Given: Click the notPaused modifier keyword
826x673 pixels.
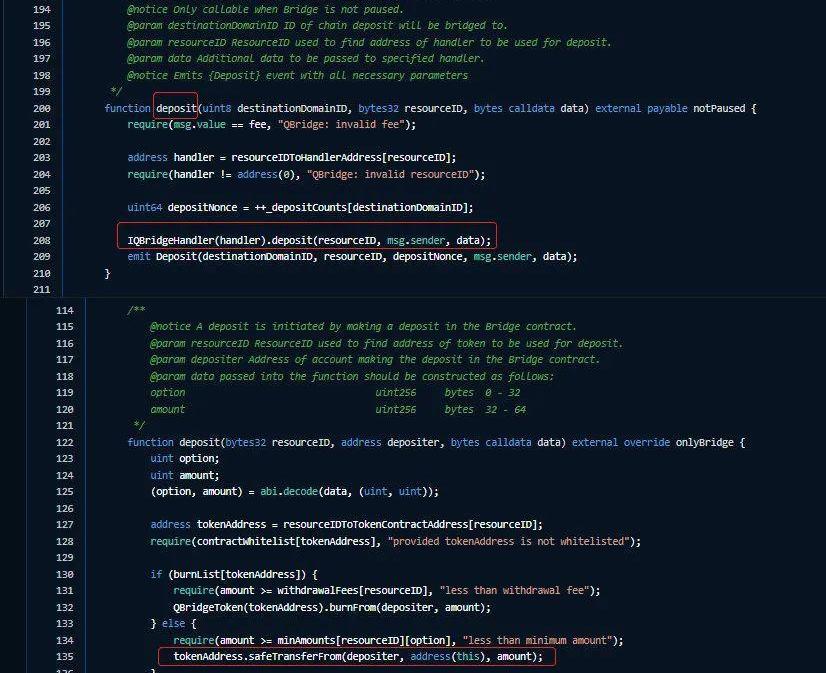Looking at the screenshot, I should (x=720, y=108).
